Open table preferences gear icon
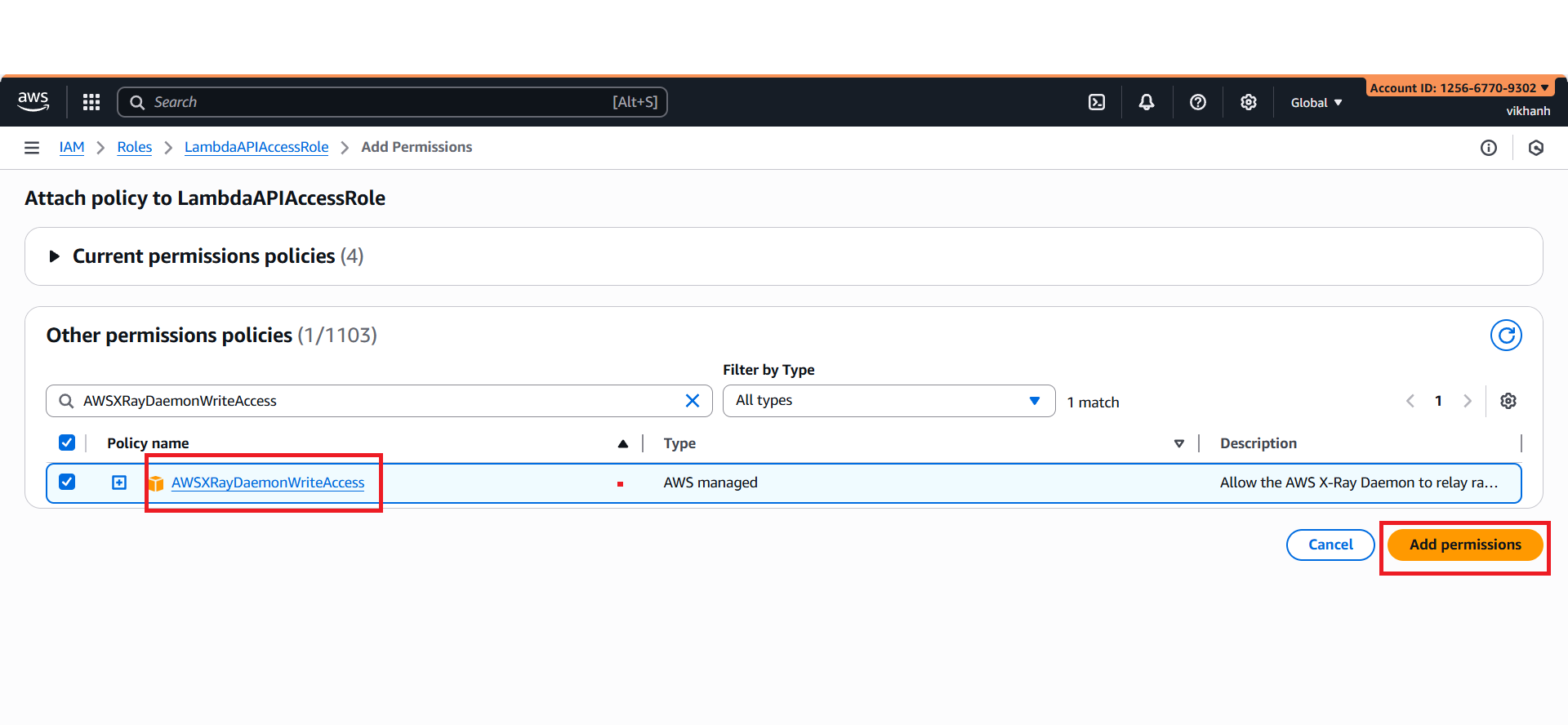The width and height of the screenshot is (1568, 725). coord(1508,401)
